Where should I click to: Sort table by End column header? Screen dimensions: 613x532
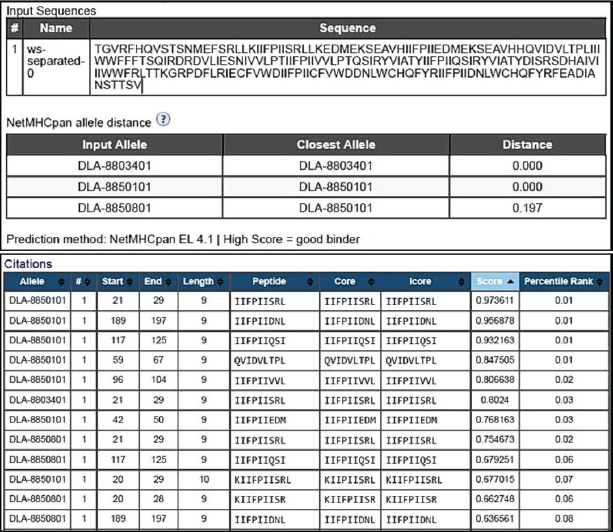[153, 282]
